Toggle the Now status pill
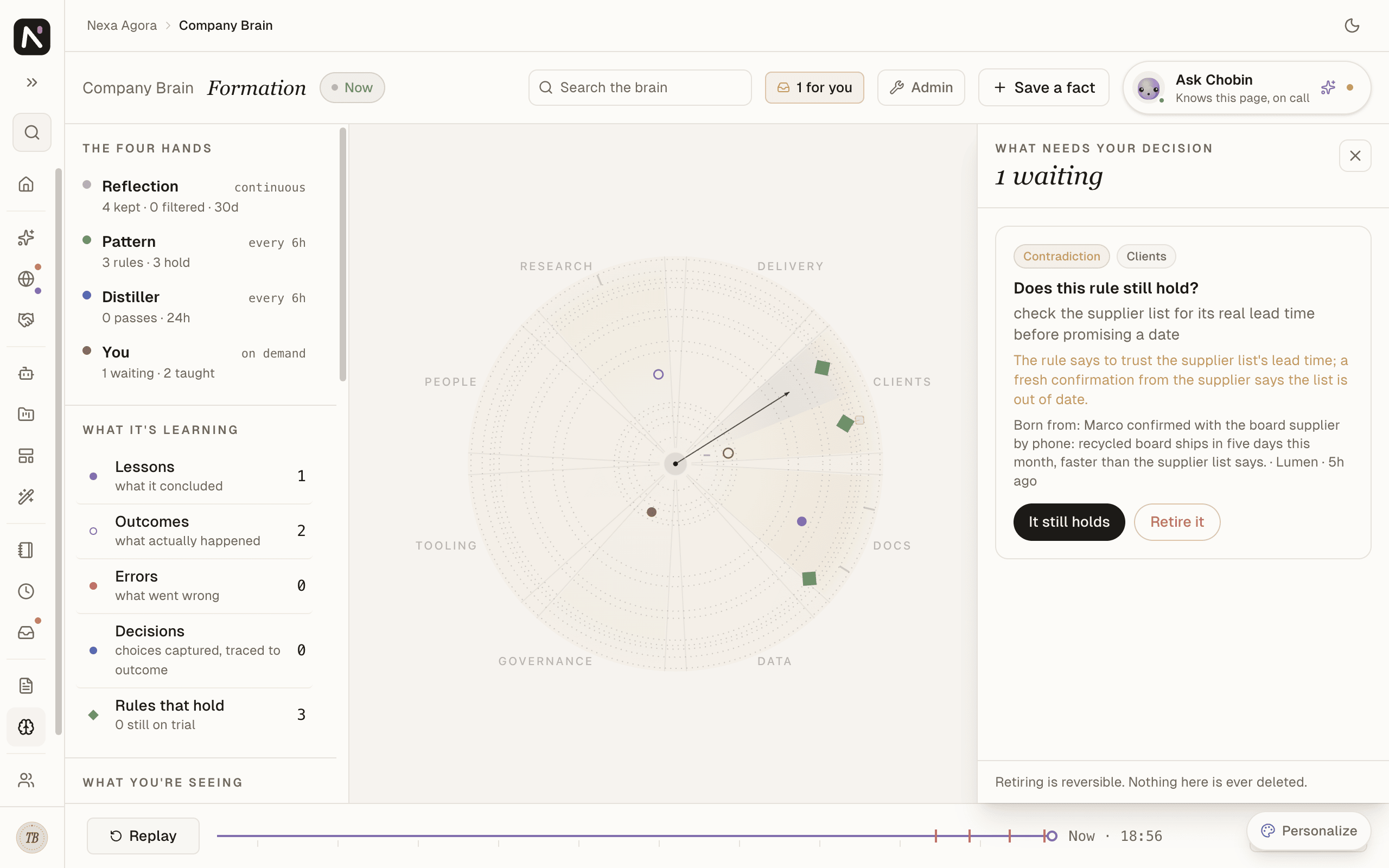The image size is (1389, 868). tap(352, 87)
